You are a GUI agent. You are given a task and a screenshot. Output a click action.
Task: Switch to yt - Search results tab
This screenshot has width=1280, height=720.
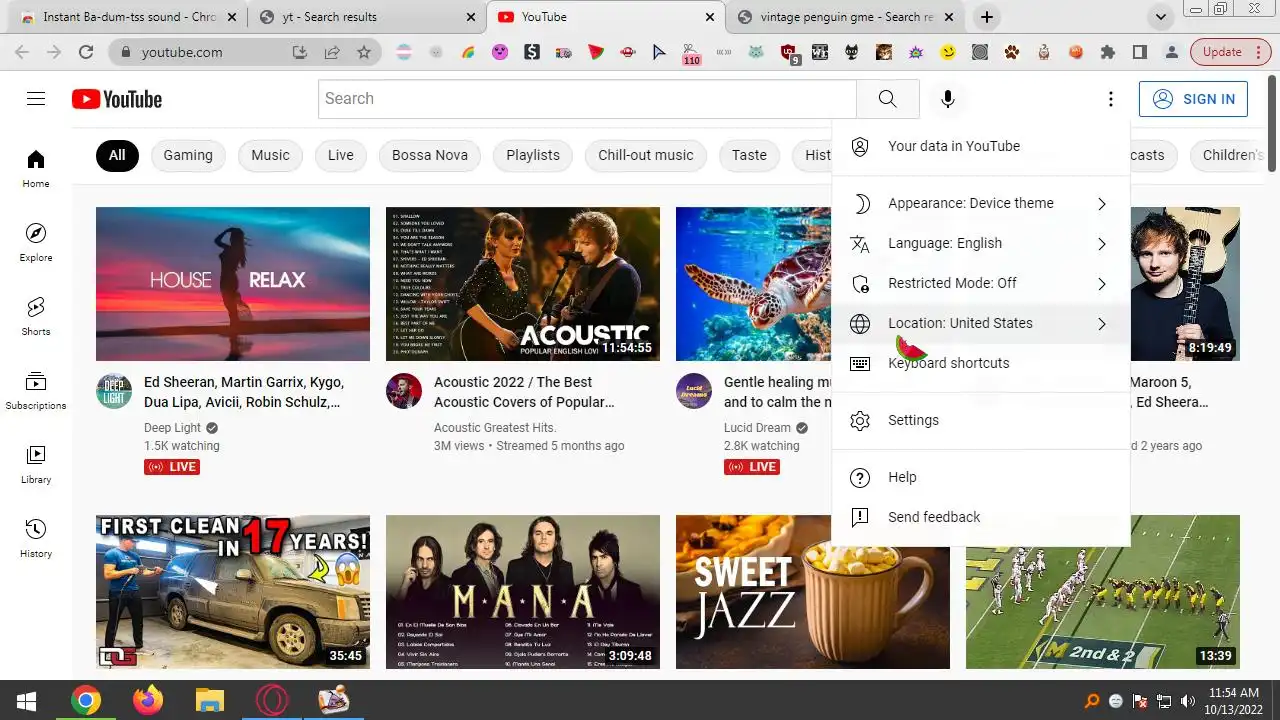coord(367,17)
